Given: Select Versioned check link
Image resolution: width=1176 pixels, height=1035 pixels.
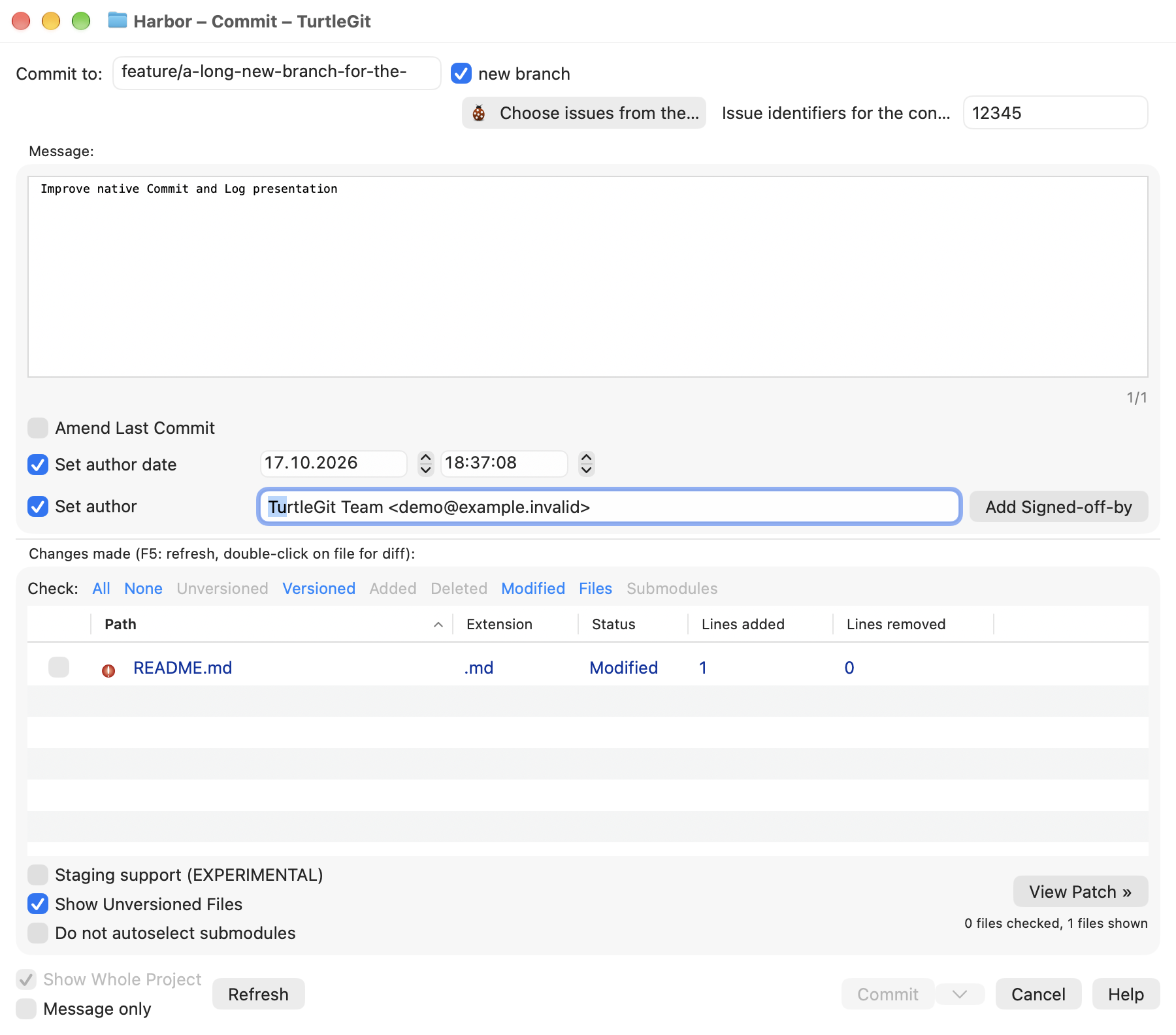Looking at the screenshot, I should 319,589.
